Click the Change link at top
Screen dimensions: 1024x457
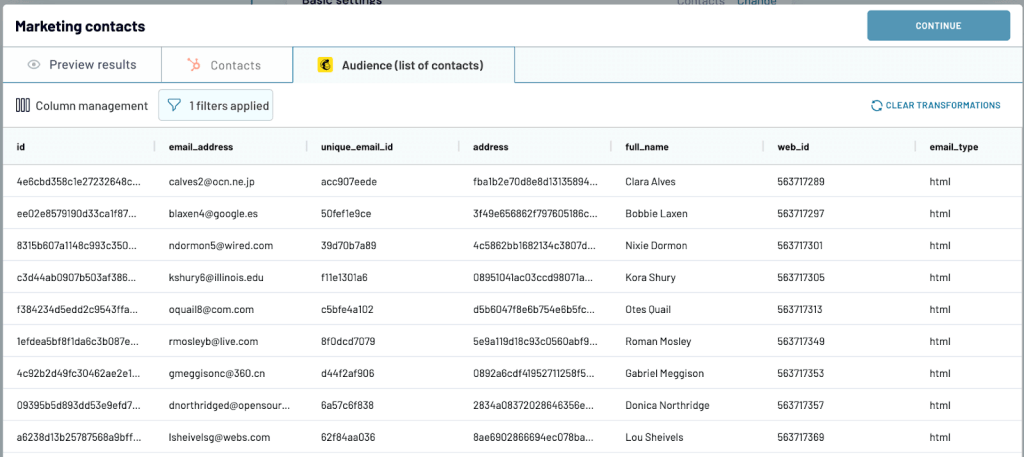(757, 2)
